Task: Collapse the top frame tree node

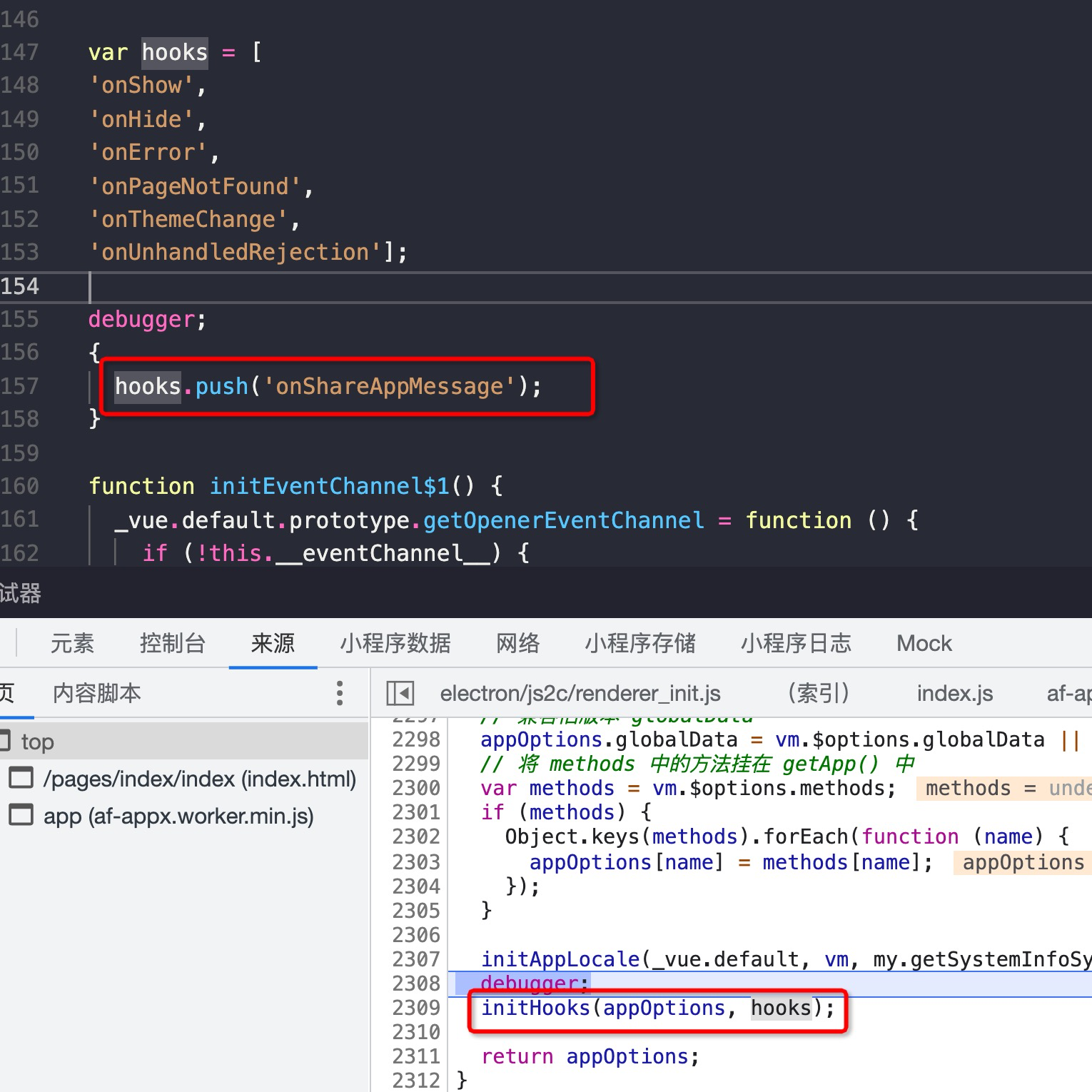Action: [x=37, y=741]
